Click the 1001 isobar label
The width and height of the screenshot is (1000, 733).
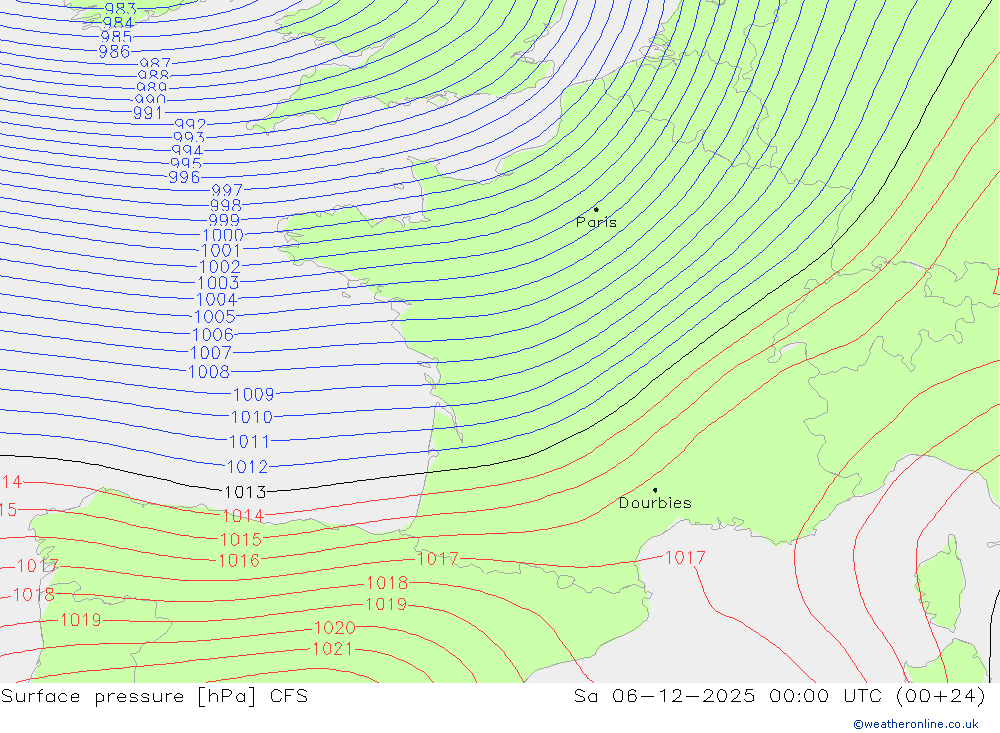pos(221,251)
